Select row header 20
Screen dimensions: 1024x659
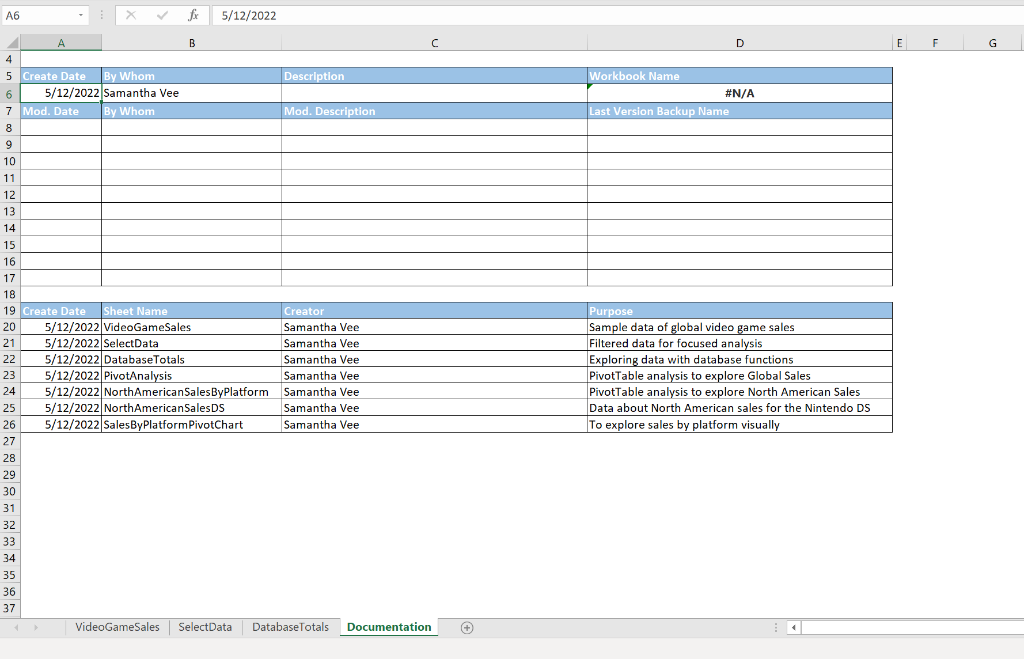[10, 327]
